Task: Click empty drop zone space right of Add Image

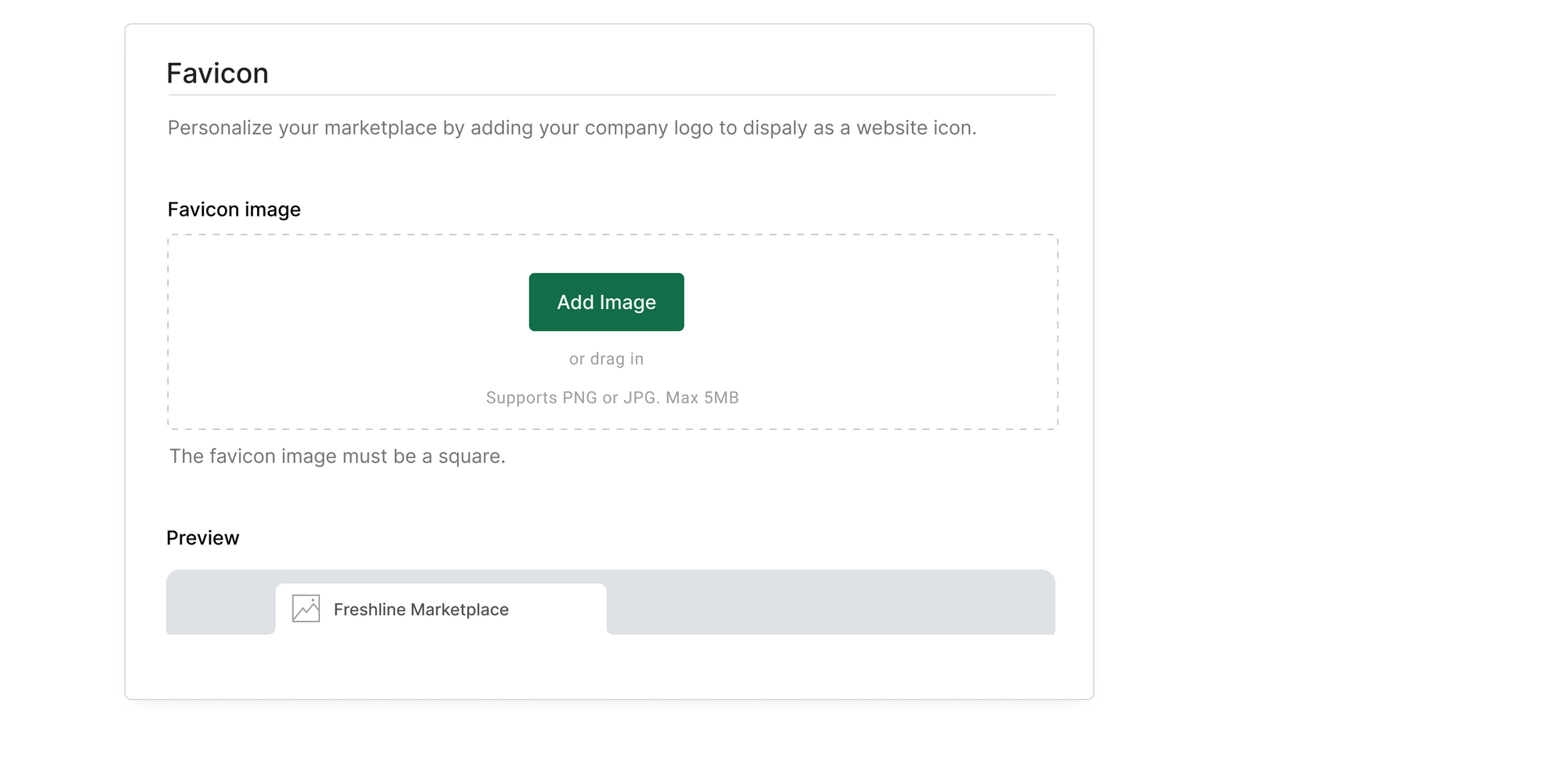Action: click(870, 302)
